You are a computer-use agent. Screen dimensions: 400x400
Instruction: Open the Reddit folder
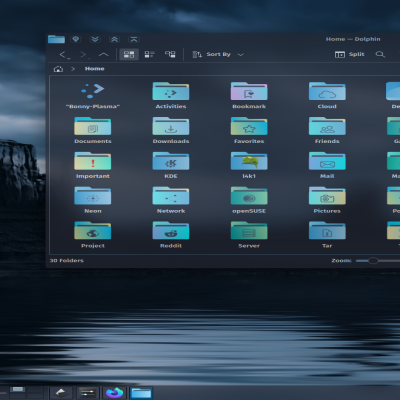(171, 231)
